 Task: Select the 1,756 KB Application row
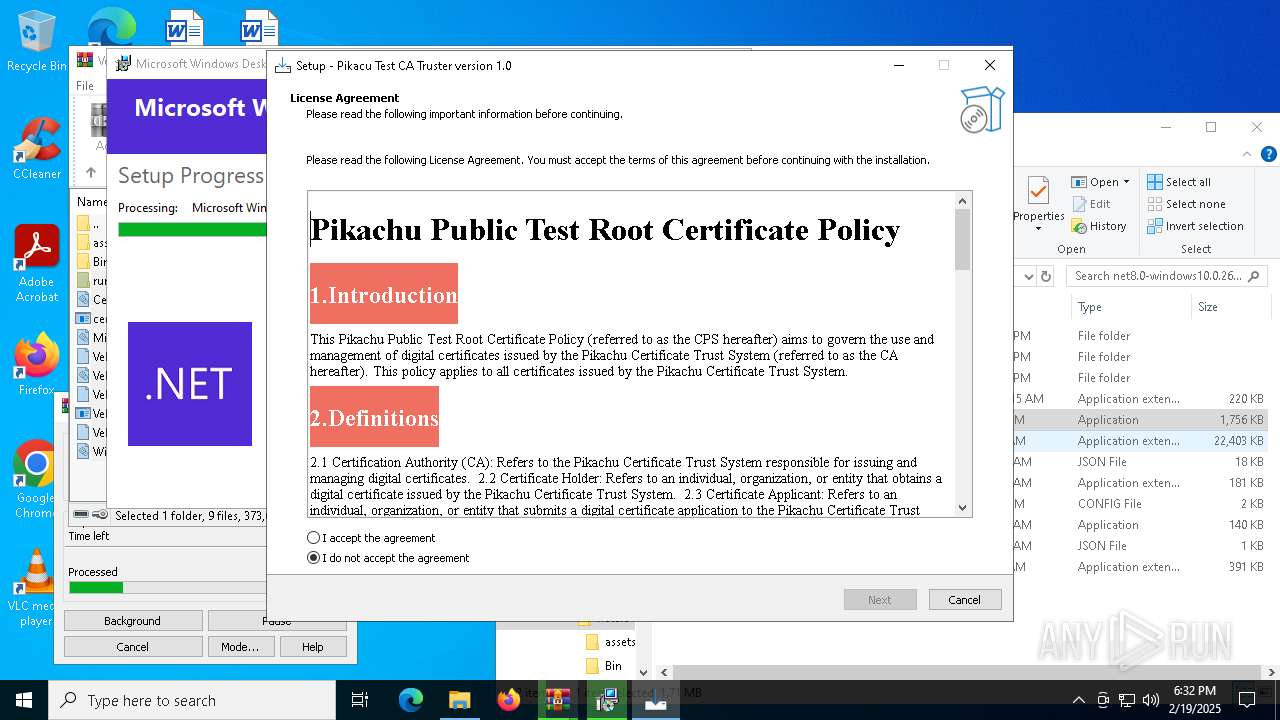(x=1141, y=420)
